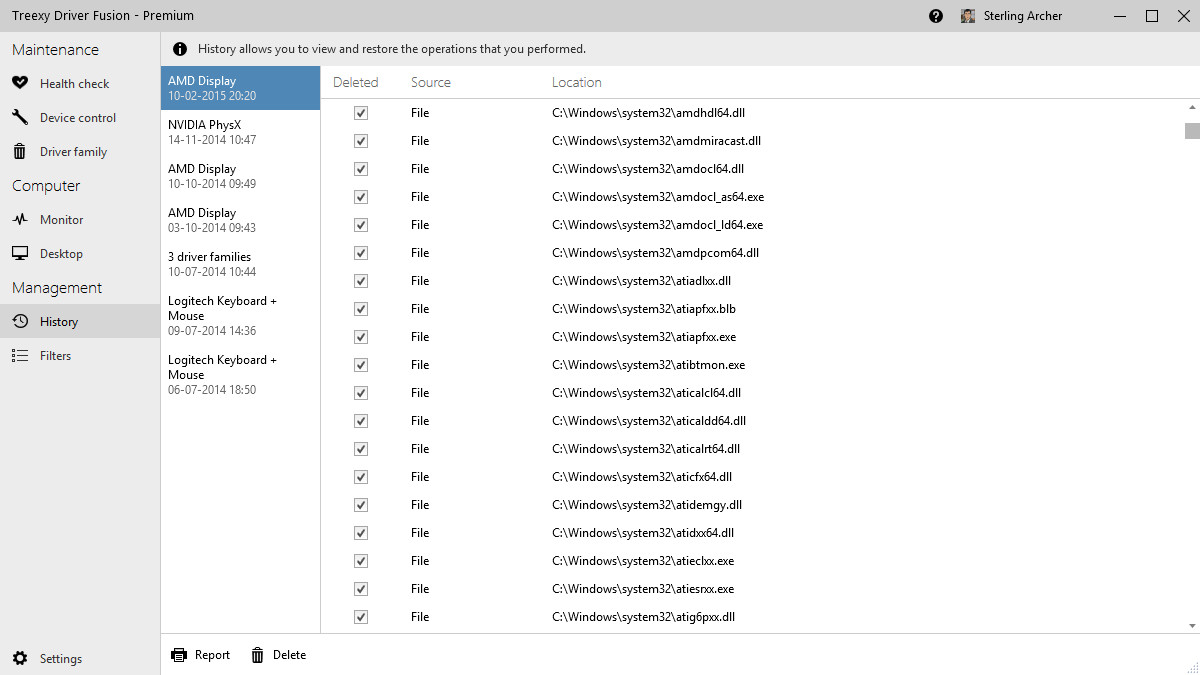Click the History clock icon
Screen dimensions: 1200x675
coord(20,322)
